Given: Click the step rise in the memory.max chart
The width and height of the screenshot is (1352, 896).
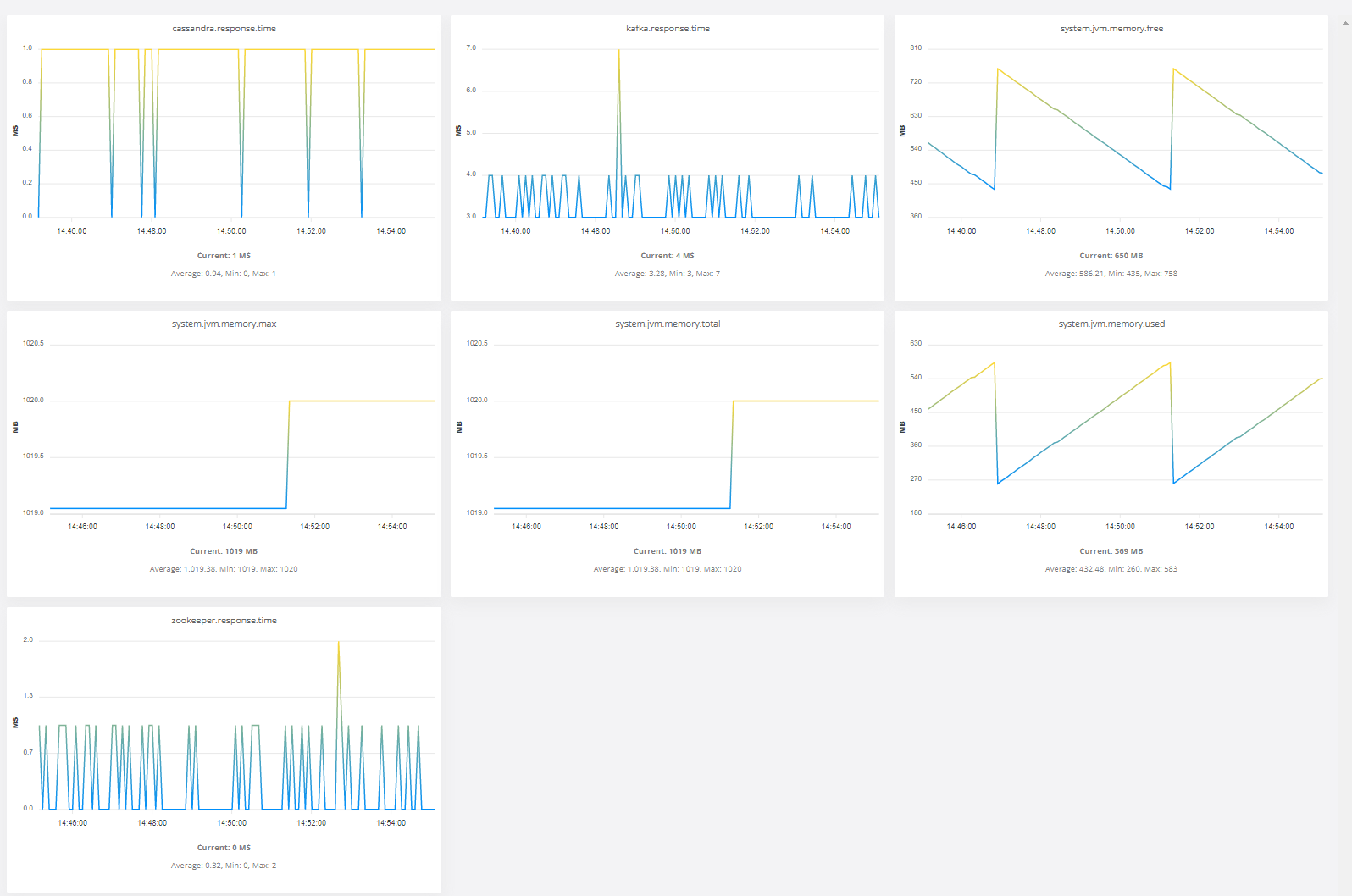Looking at the screenshot, I should [288, 455].
